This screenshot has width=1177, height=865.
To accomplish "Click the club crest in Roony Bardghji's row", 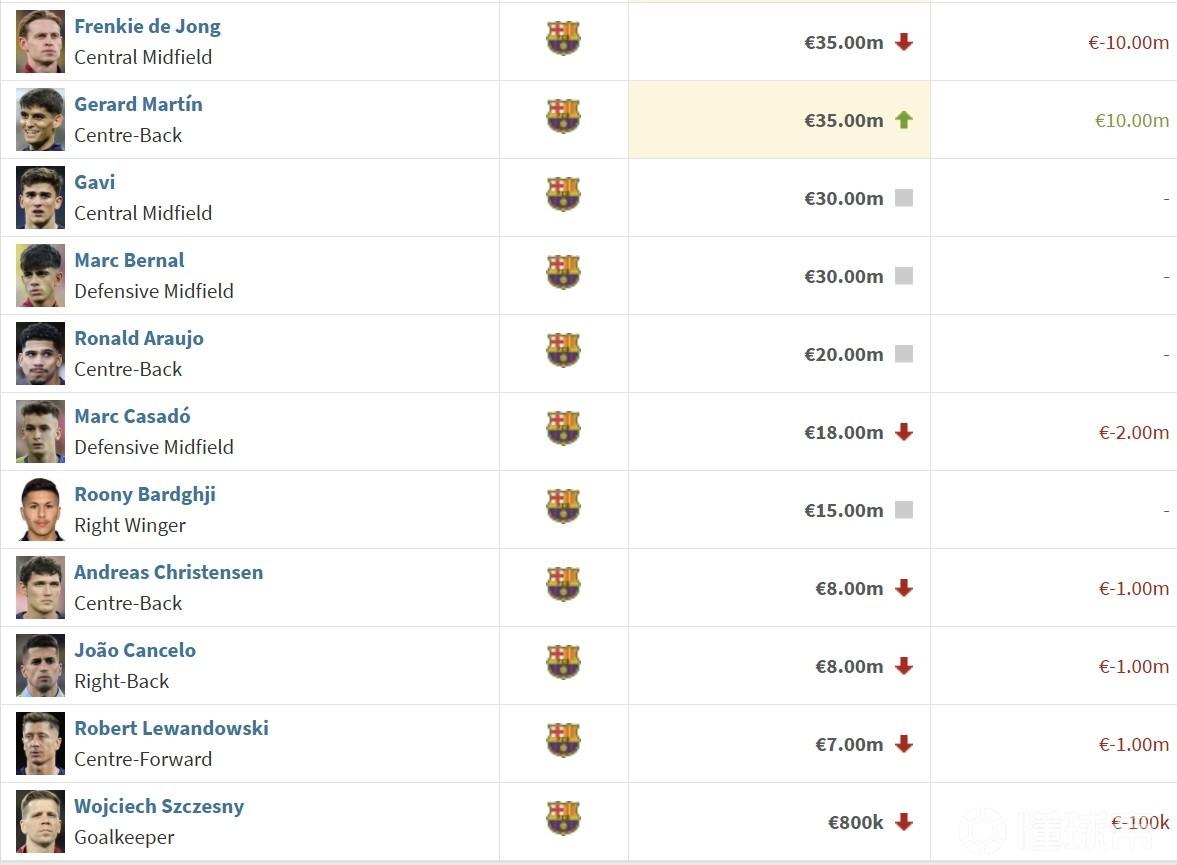I will 563,506.
